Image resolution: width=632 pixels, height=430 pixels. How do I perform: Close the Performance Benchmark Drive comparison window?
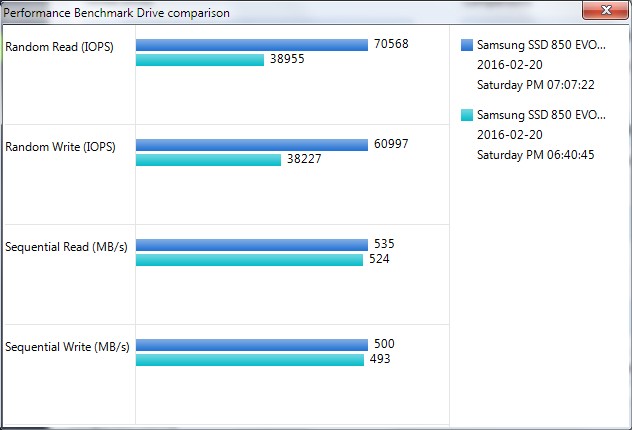click(605, 10)
